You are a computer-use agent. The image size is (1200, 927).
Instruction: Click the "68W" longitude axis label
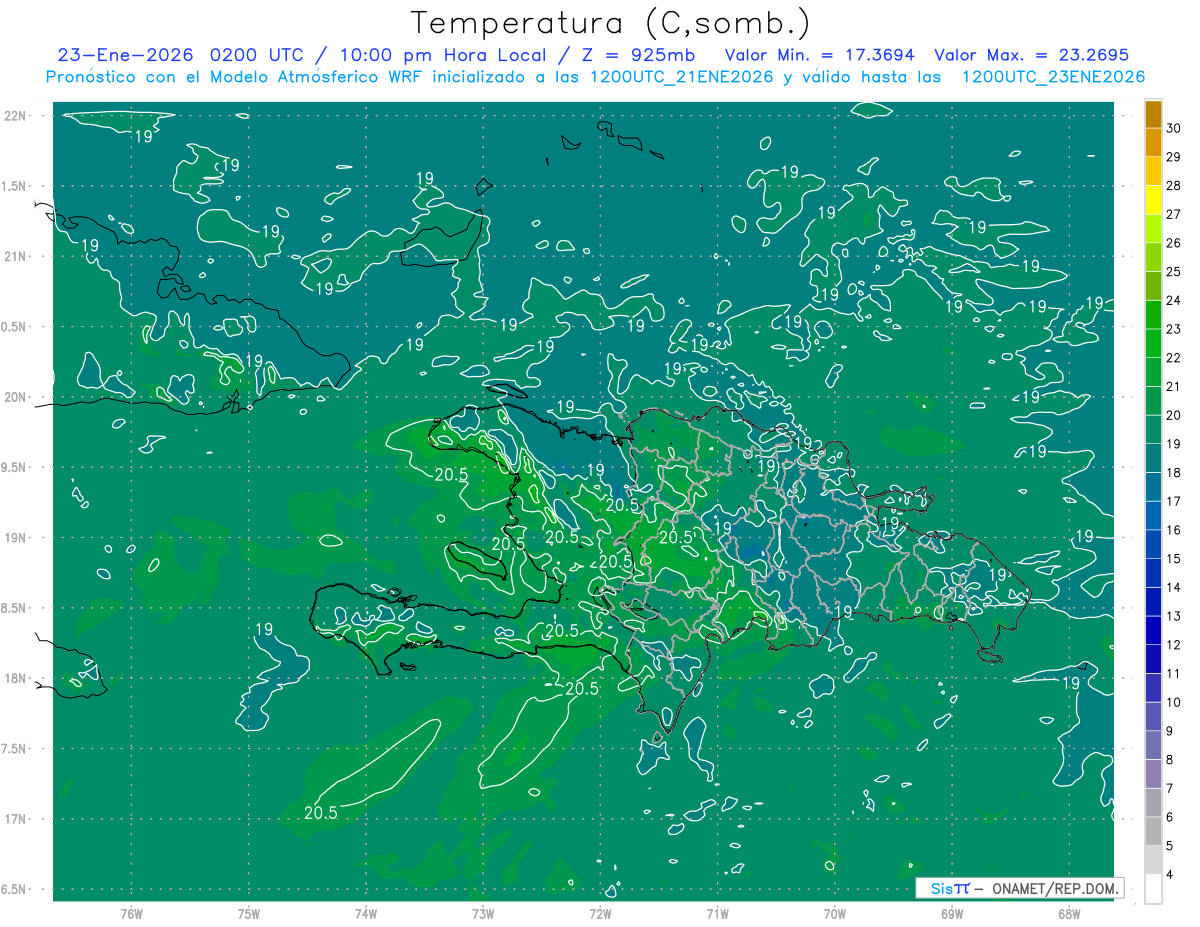[1069, 913]
